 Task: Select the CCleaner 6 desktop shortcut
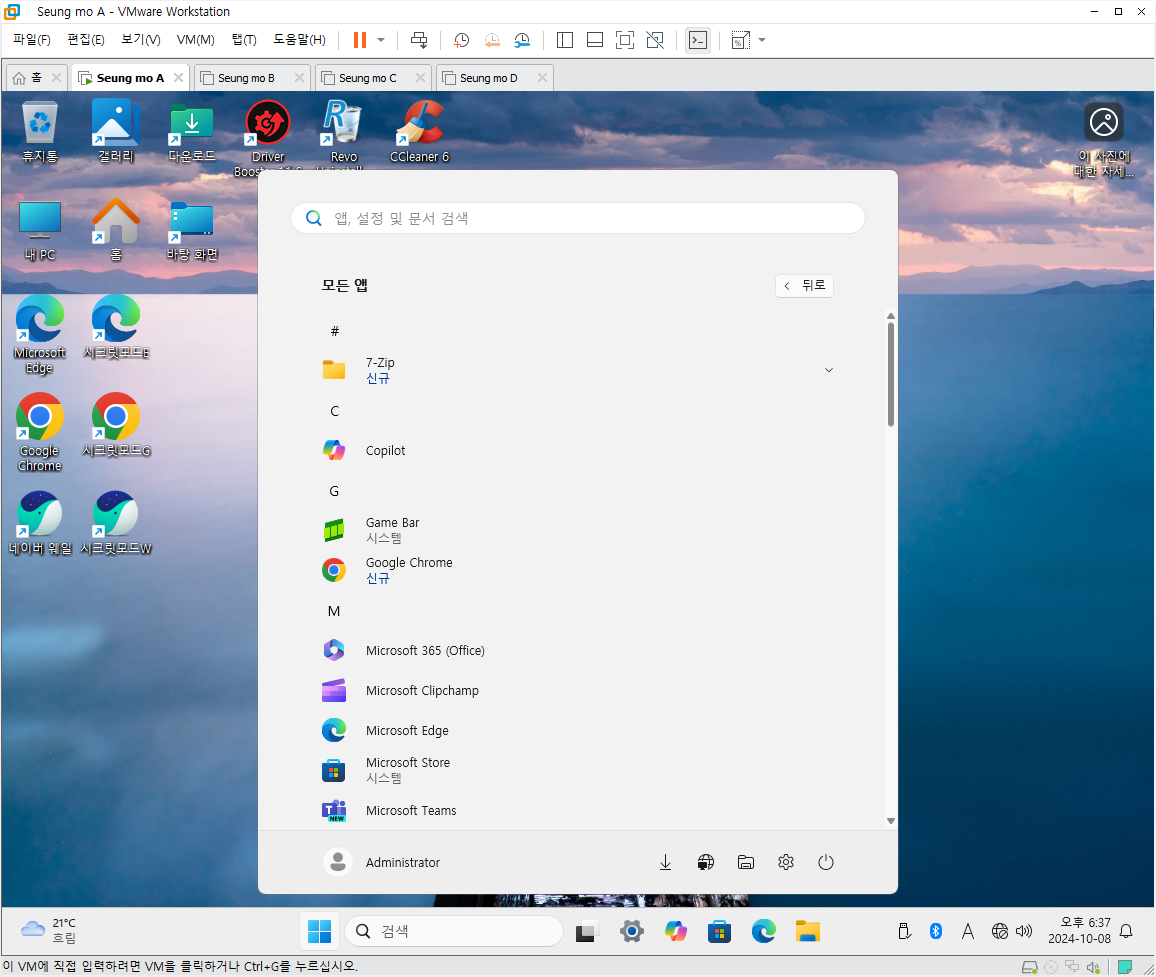click(419, 133)
